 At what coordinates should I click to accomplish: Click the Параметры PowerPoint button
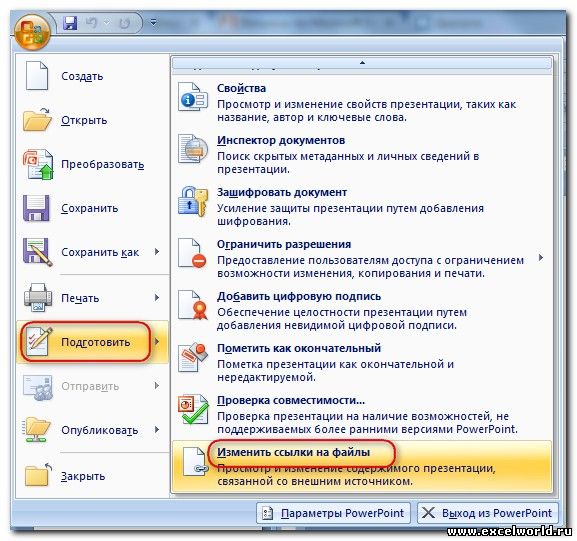coord(333,513)
